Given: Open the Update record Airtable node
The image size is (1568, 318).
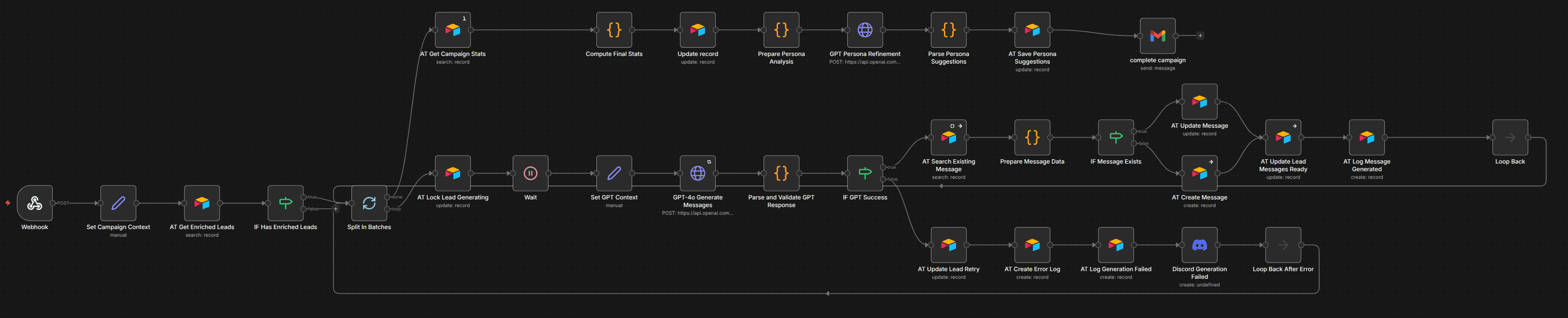Looking at the screenshot, I should (x=698, y=30).
